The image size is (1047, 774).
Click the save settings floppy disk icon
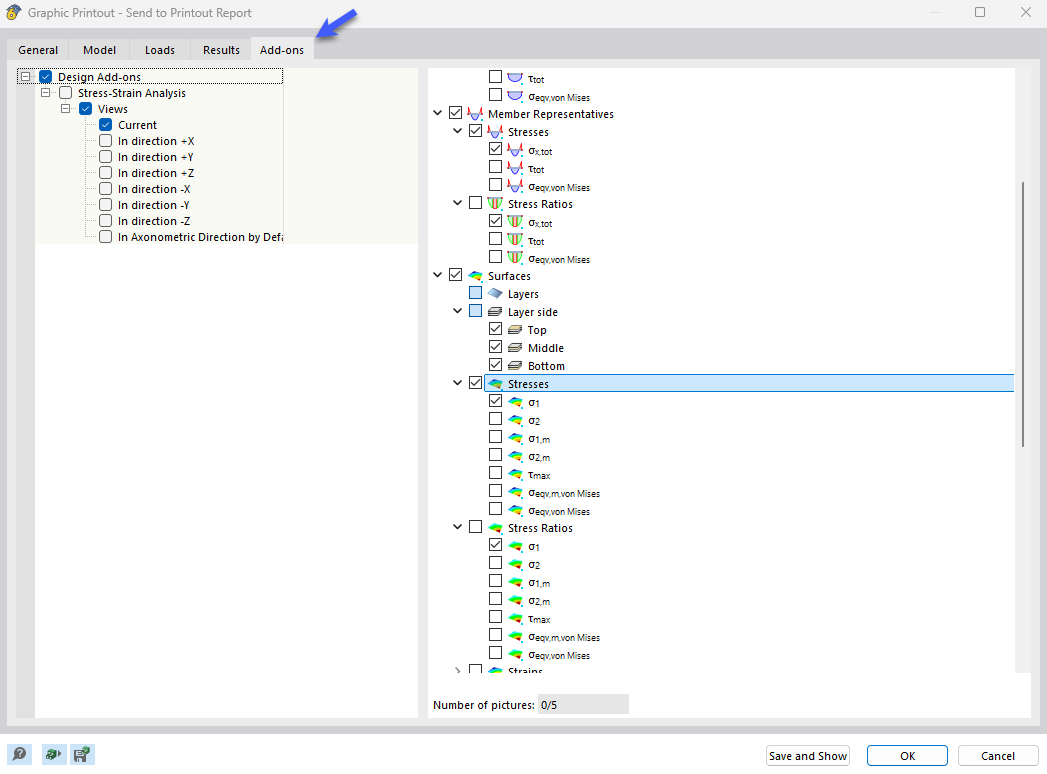click(x=83, y=754)
